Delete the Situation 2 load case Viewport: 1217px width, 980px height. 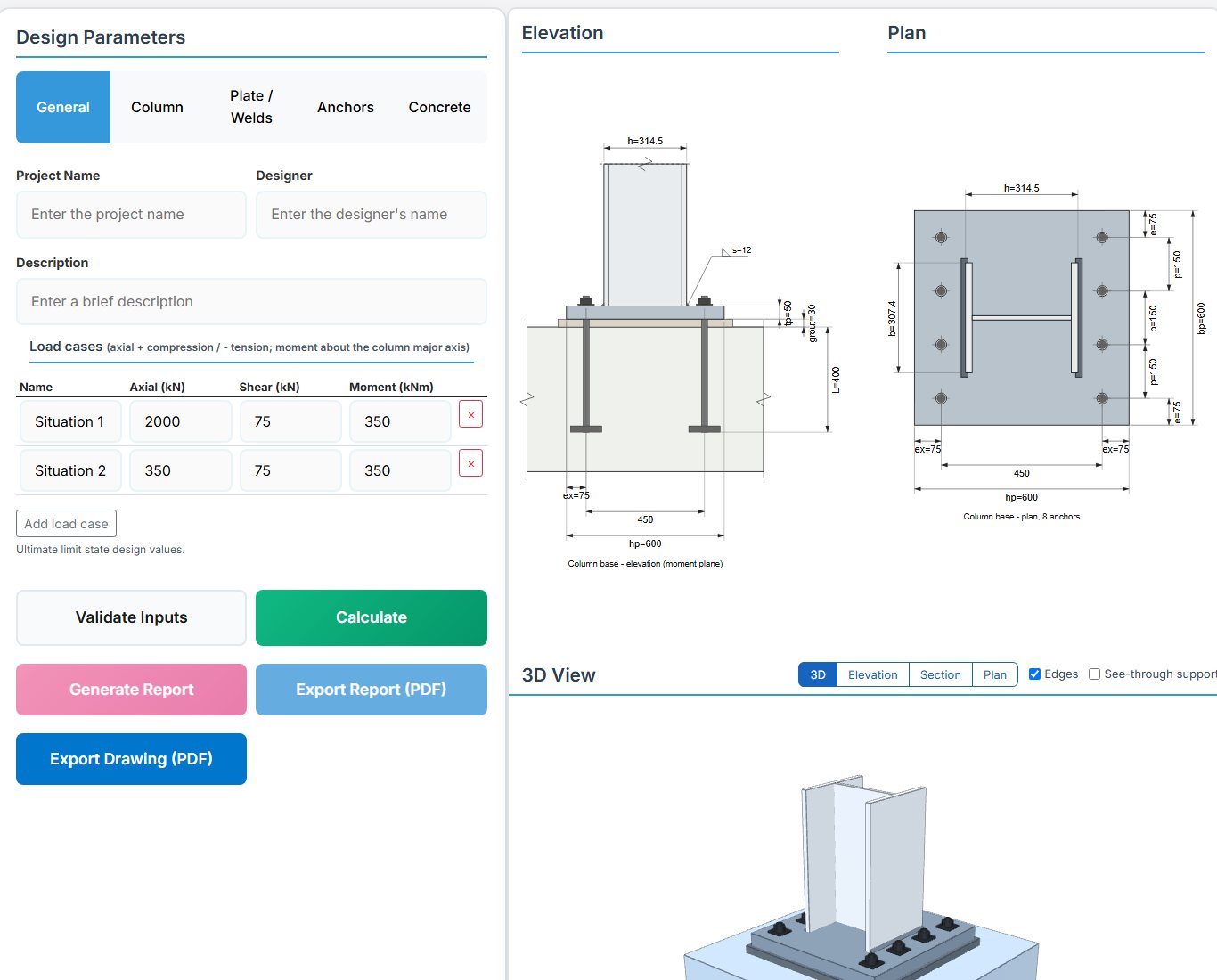tap(470, 463)
